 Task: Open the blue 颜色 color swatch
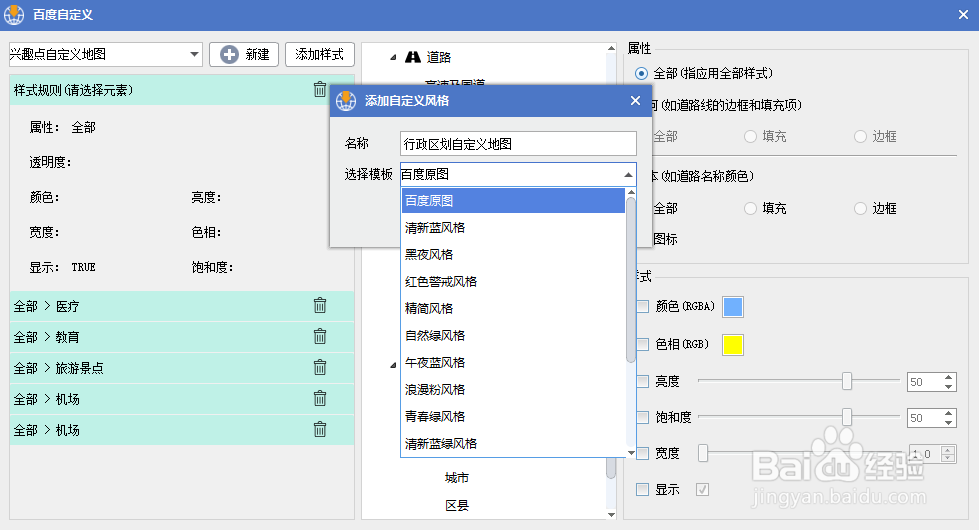coord(732,307)
